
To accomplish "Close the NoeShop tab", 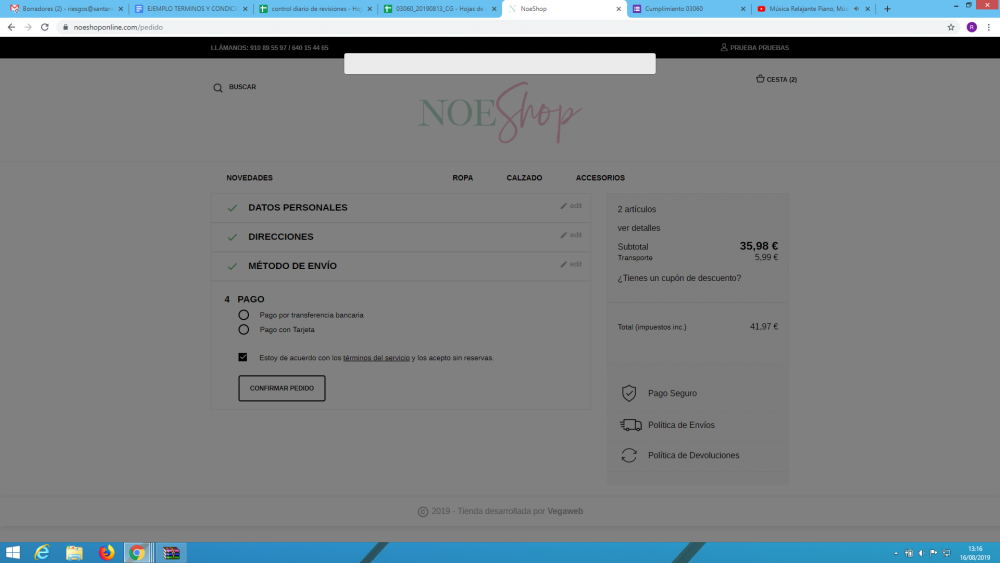I will tap(618, 9).
